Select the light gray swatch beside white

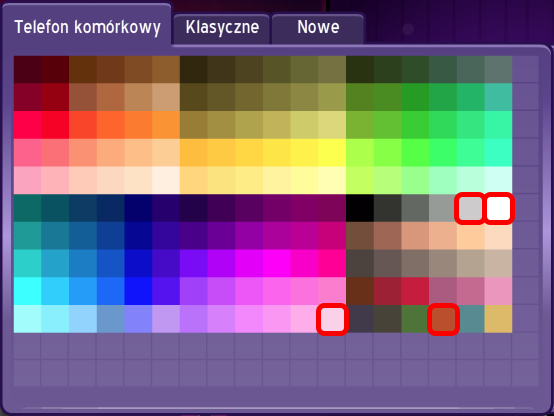471,208
